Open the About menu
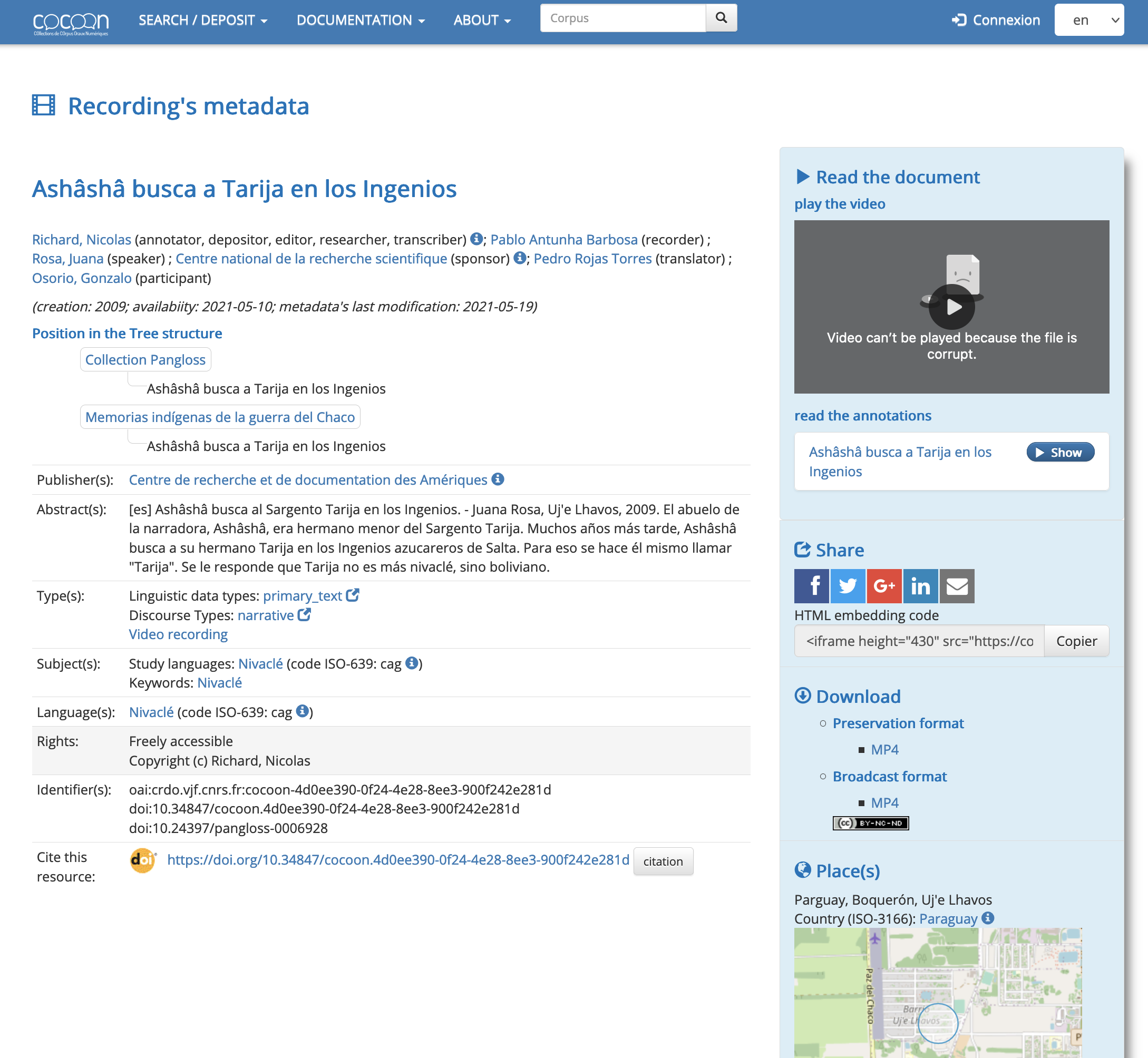 tap(482, 21)
